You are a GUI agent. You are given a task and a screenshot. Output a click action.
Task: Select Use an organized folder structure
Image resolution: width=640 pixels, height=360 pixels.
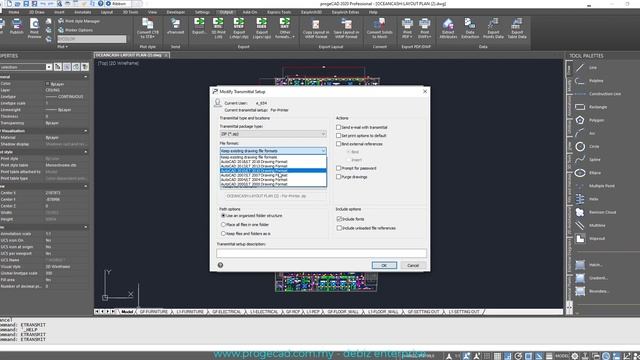223,216
